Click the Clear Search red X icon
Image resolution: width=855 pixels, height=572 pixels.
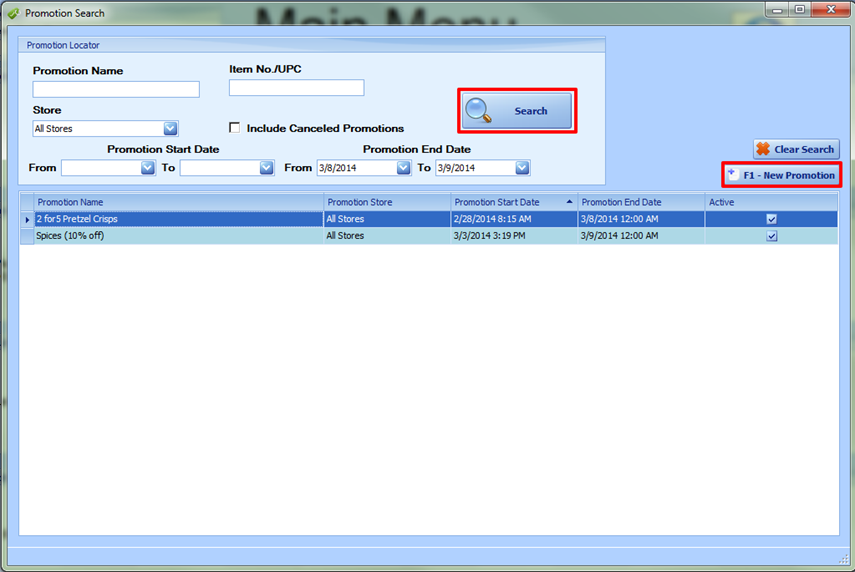pyautogui.click(x=763, y=149)
